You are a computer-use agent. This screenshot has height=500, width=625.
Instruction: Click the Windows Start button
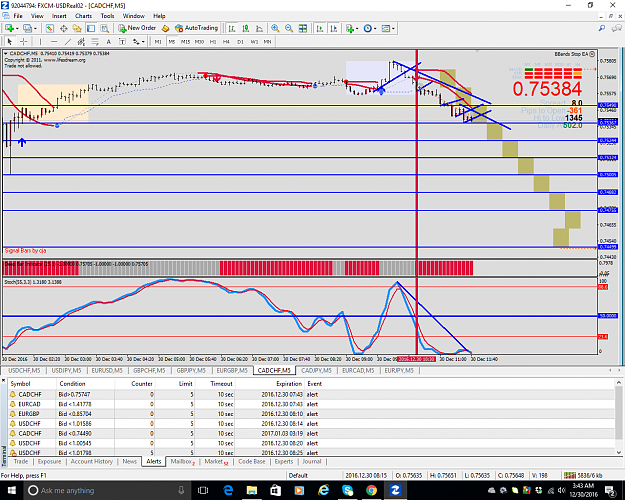coord(11,490)
